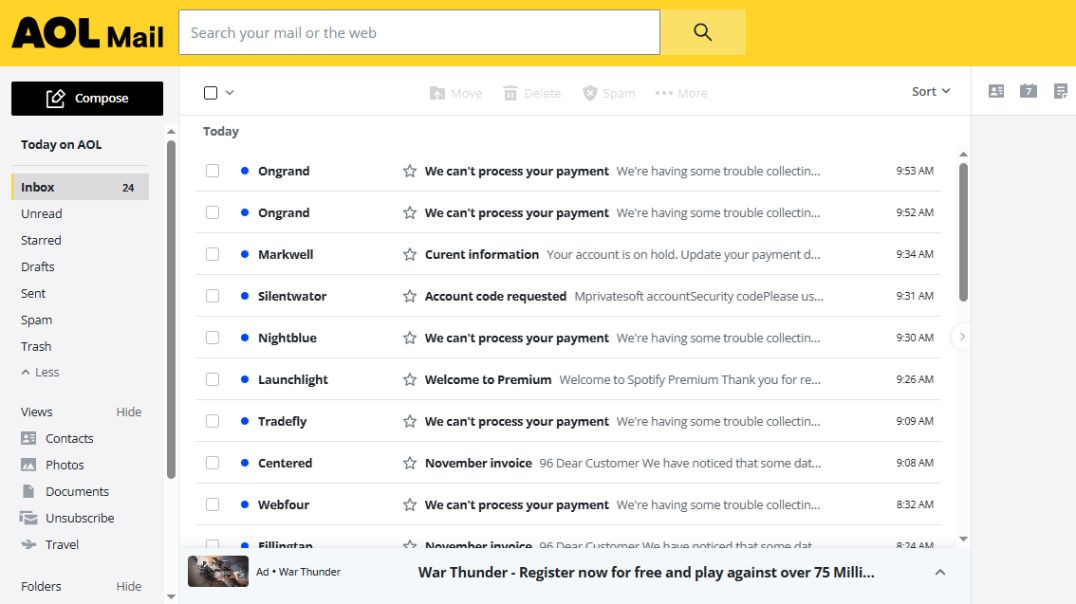1076x604 pixels.
Task: Go to the Spam folder
Action: coord(36,320)
